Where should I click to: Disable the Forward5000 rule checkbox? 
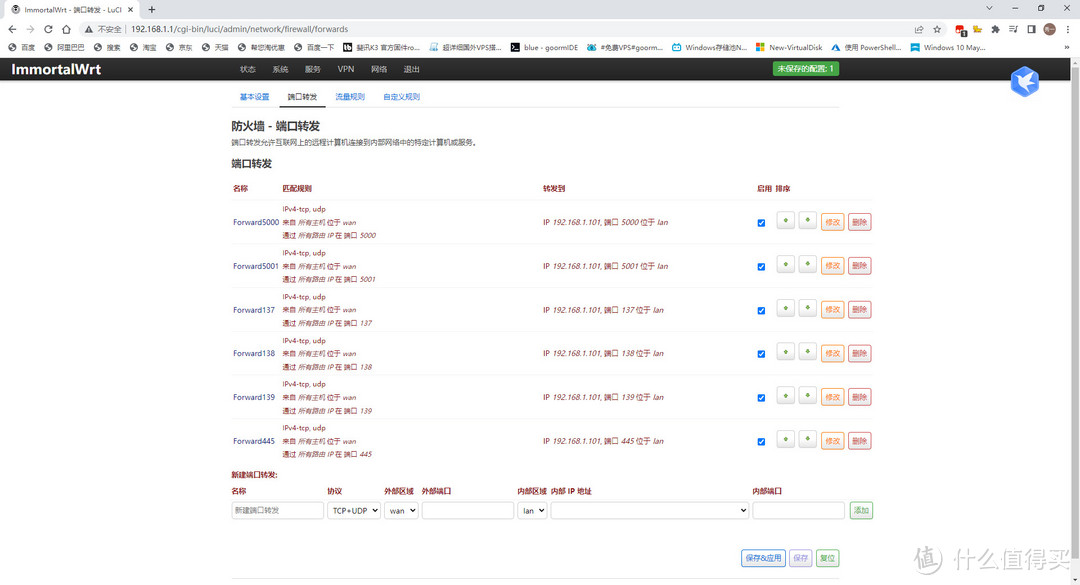(761, 223)
